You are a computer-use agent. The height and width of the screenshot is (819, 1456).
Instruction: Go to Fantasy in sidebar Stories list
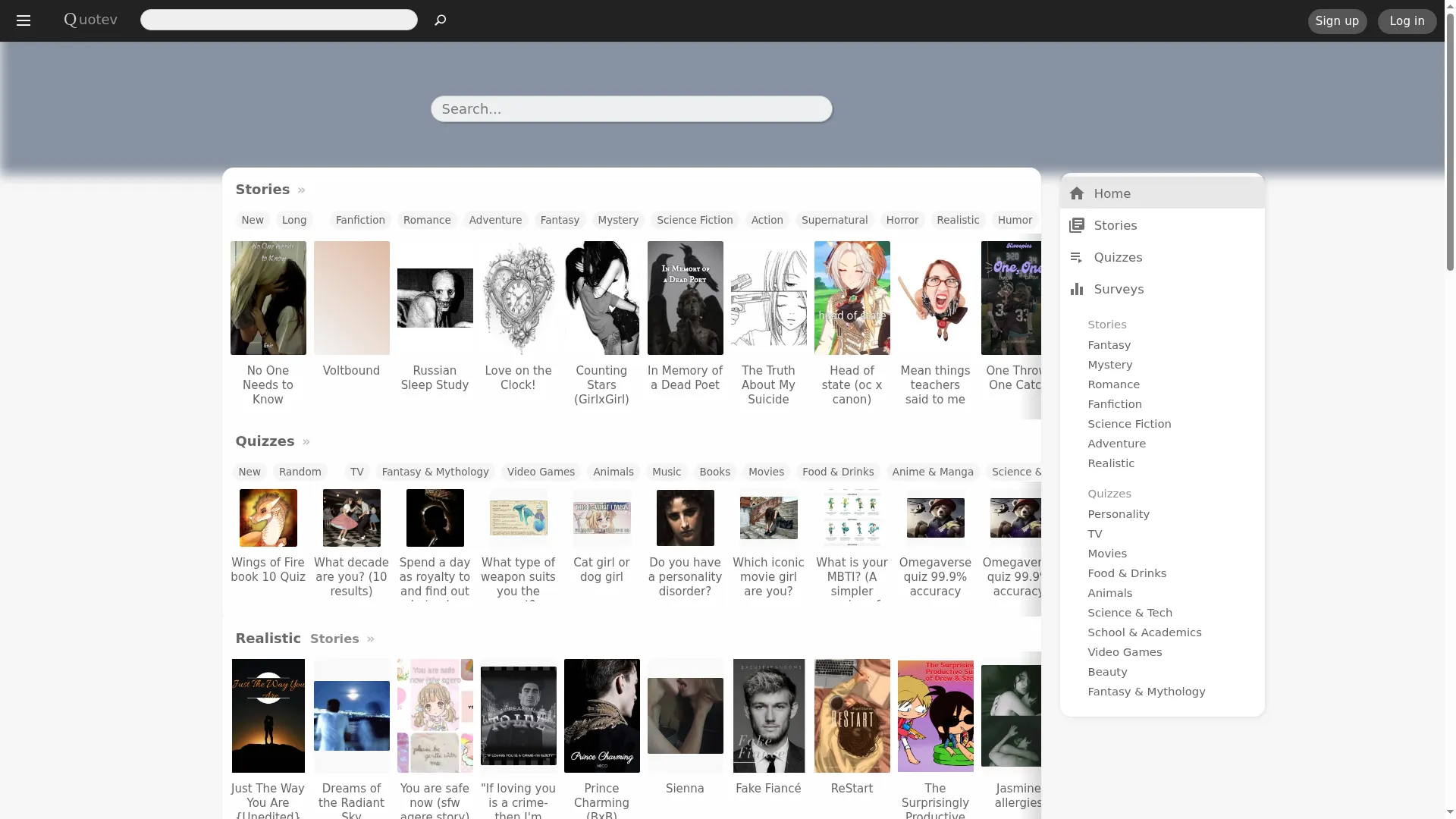click(x=1109, y=345)
